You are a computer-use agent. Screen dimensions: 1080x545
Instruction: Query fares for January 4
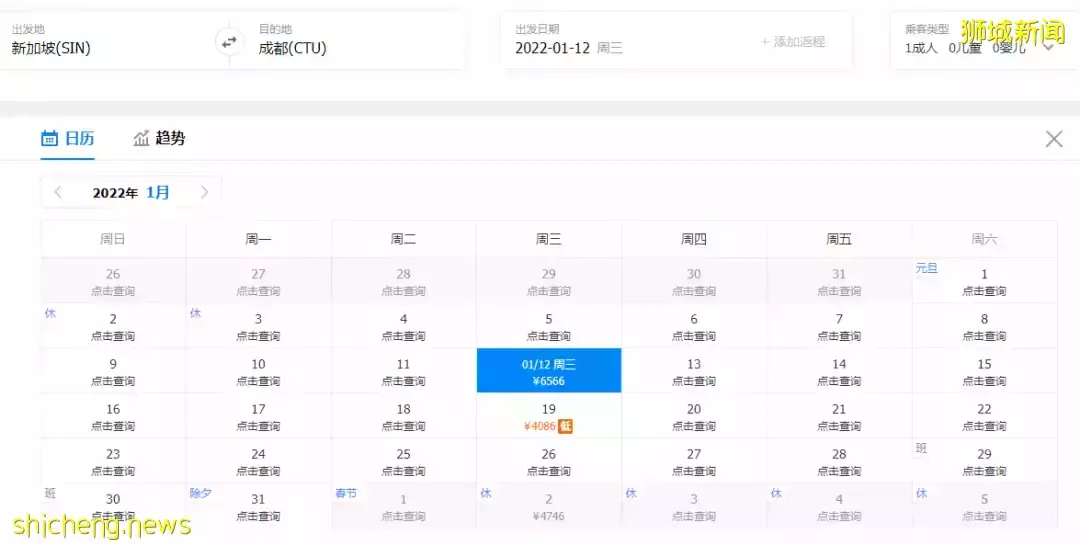click(x=404, y=327)
